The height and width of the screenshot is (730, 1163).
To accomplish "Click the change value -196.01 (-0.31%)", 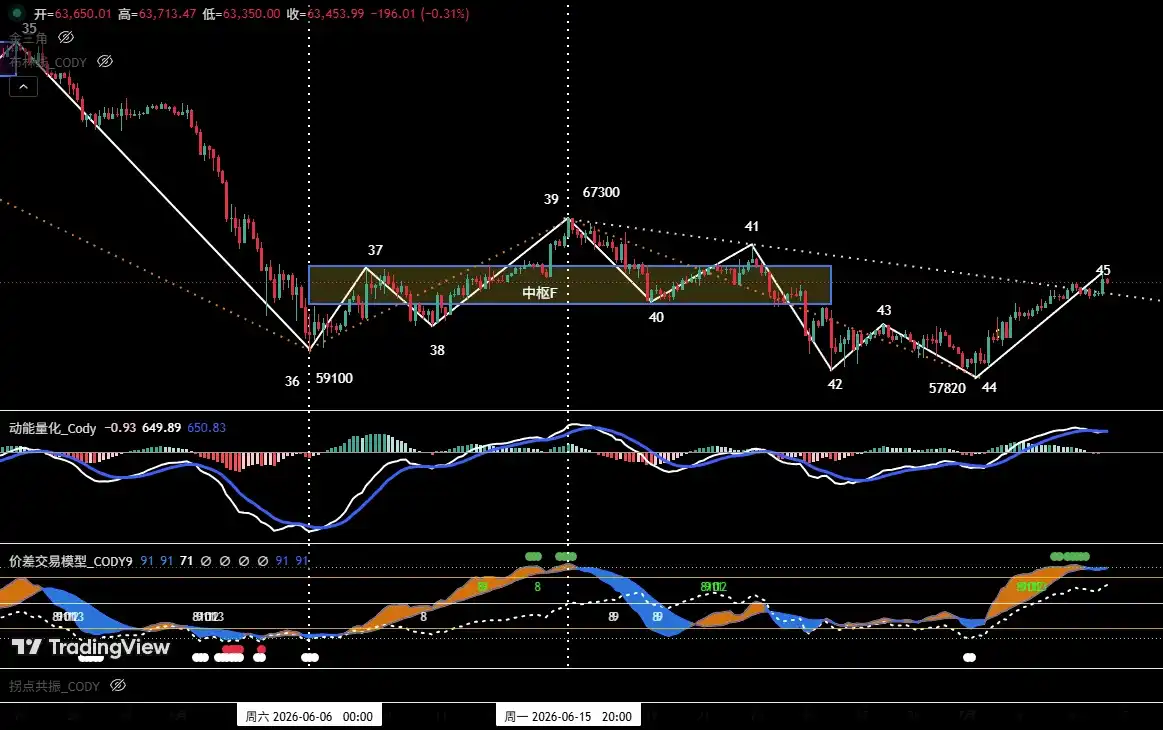I will point(420,13).
